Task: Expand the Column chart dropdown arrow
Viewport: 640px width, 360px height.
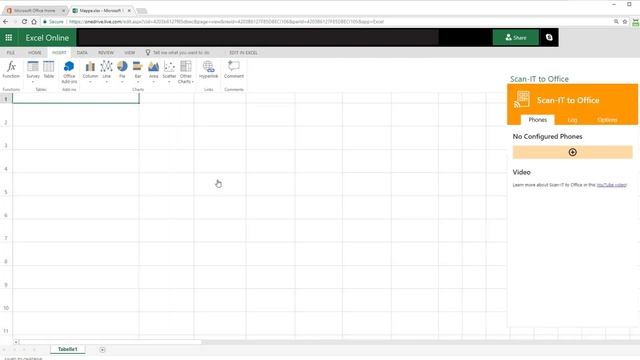Action: coord(90,82)
